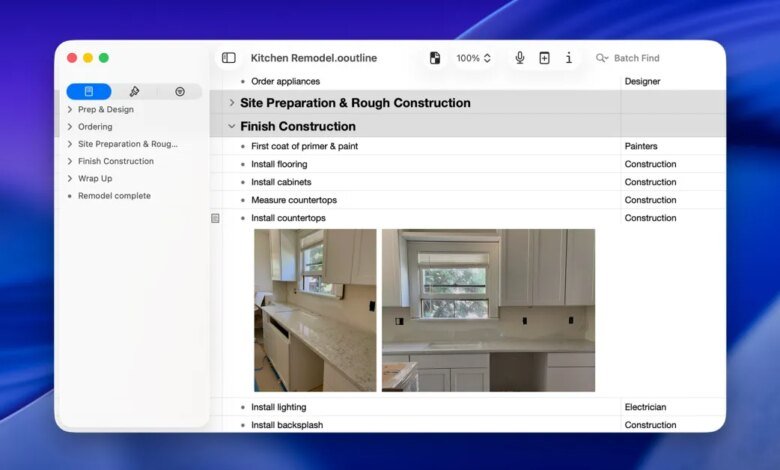Select the right kitchen window photo
This screenshot has height=470, width=780.
pos(488,310)
